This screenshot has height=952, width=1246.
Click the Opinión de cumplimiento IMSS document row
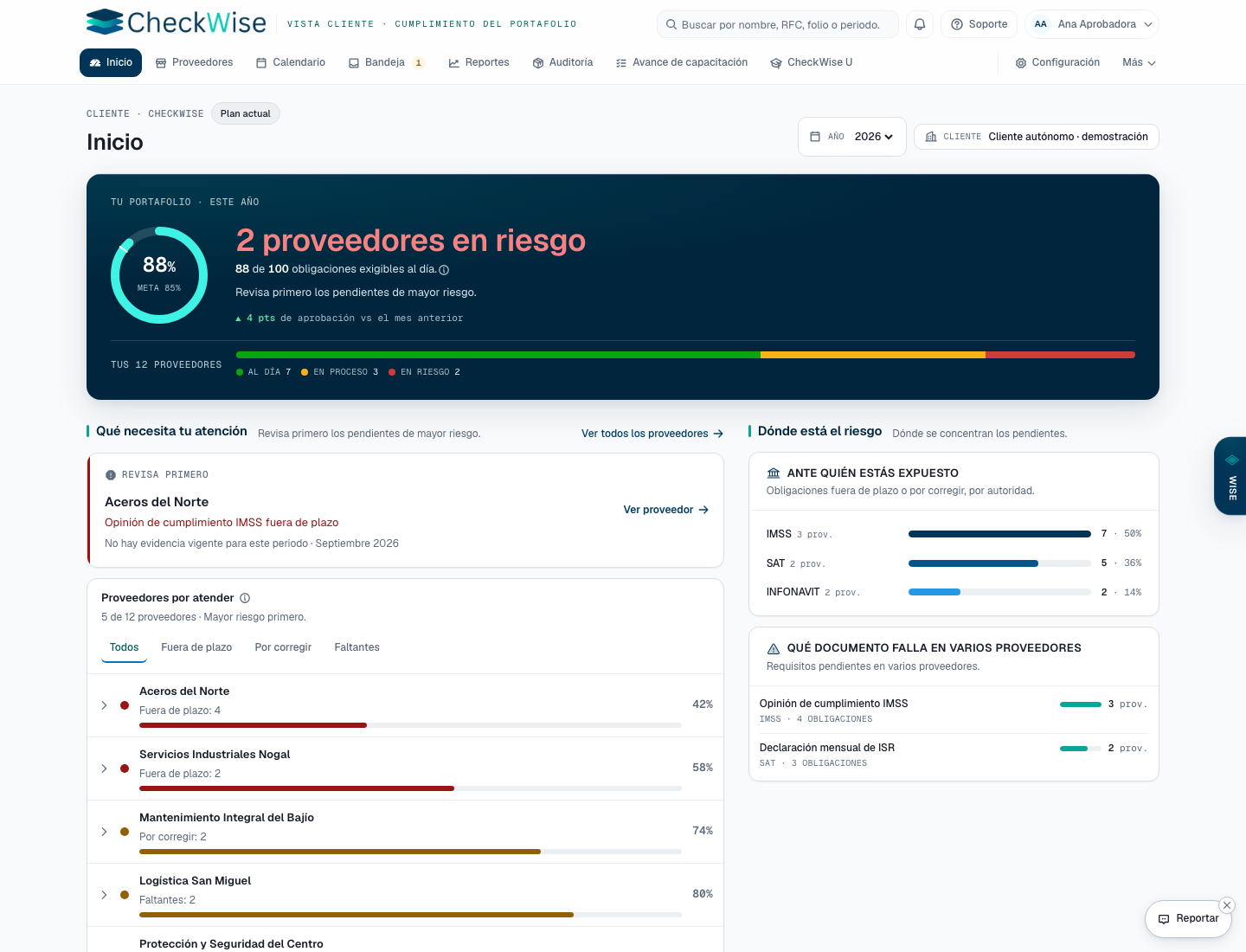point(954,711)
